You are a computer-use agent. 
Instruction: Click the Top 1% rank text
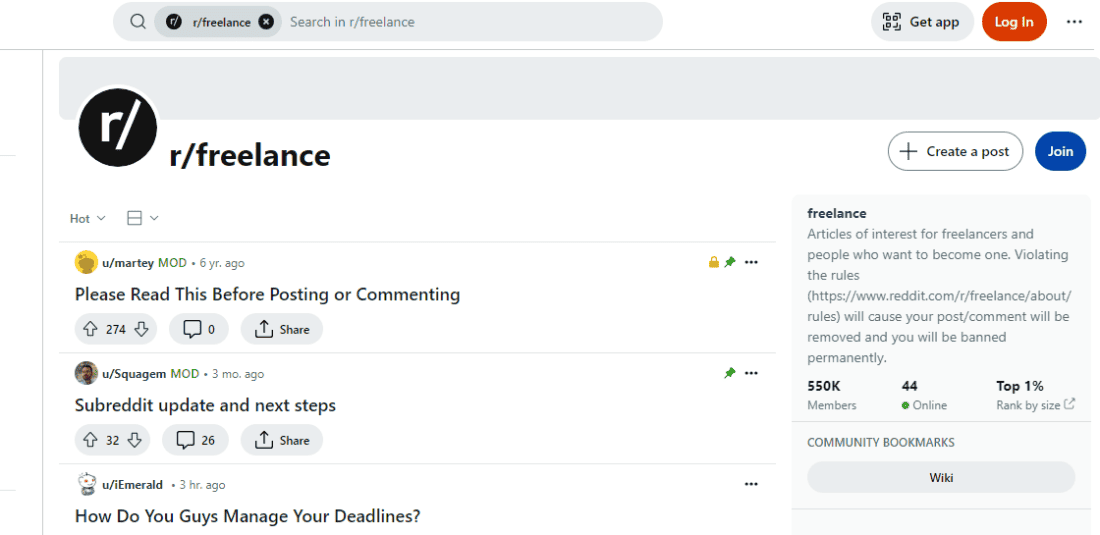[1020, 386]
